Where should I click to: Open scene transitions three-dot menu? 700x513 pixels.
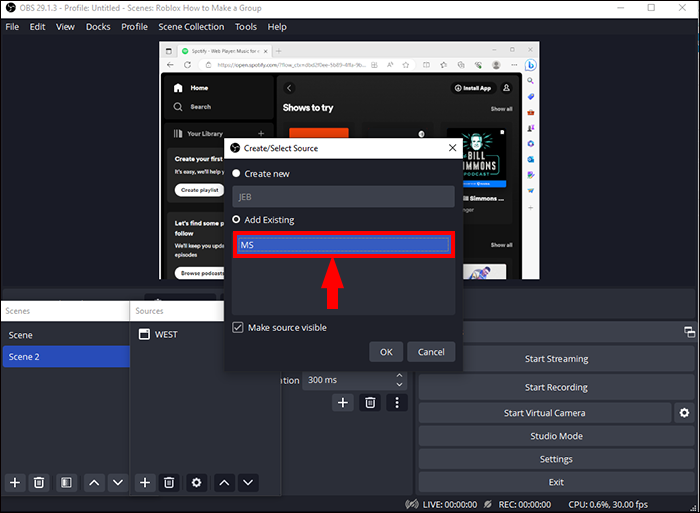coord(397,403)
